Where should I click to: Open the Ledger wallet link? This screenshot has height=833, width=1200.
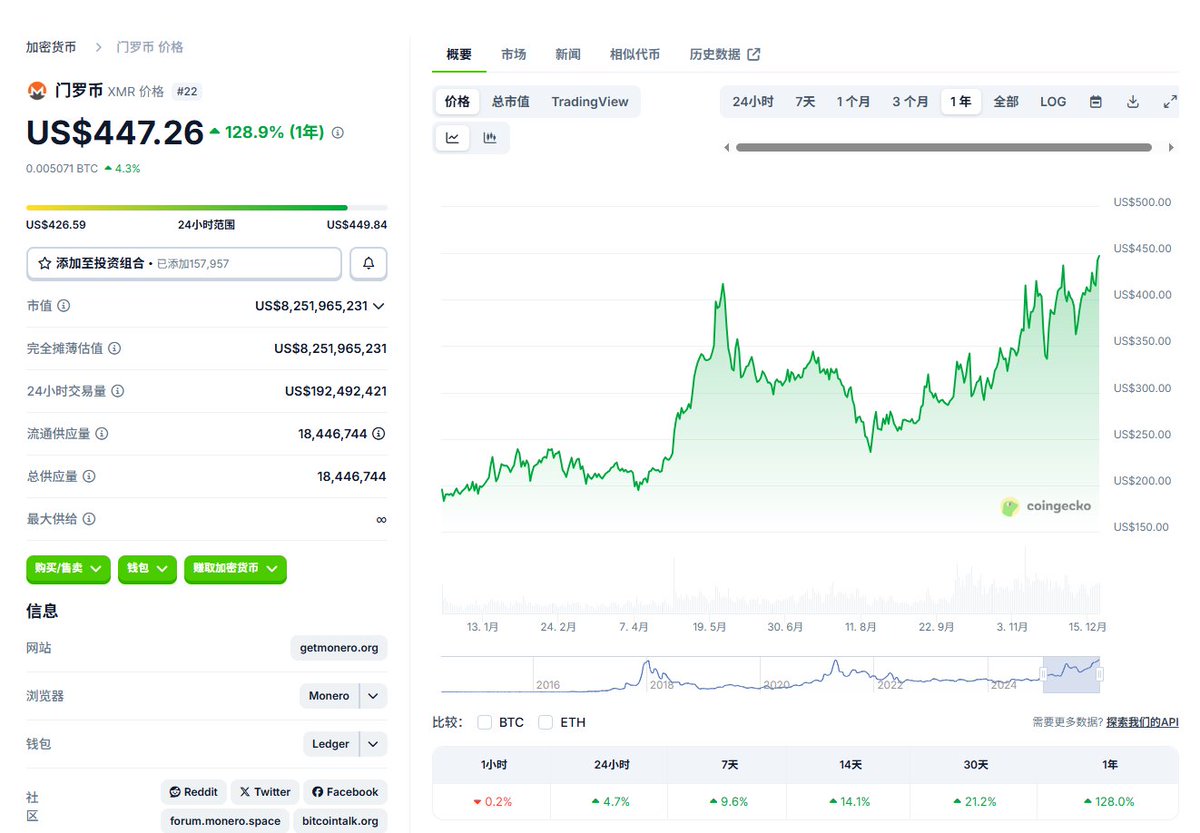click(x=330, y=744)
